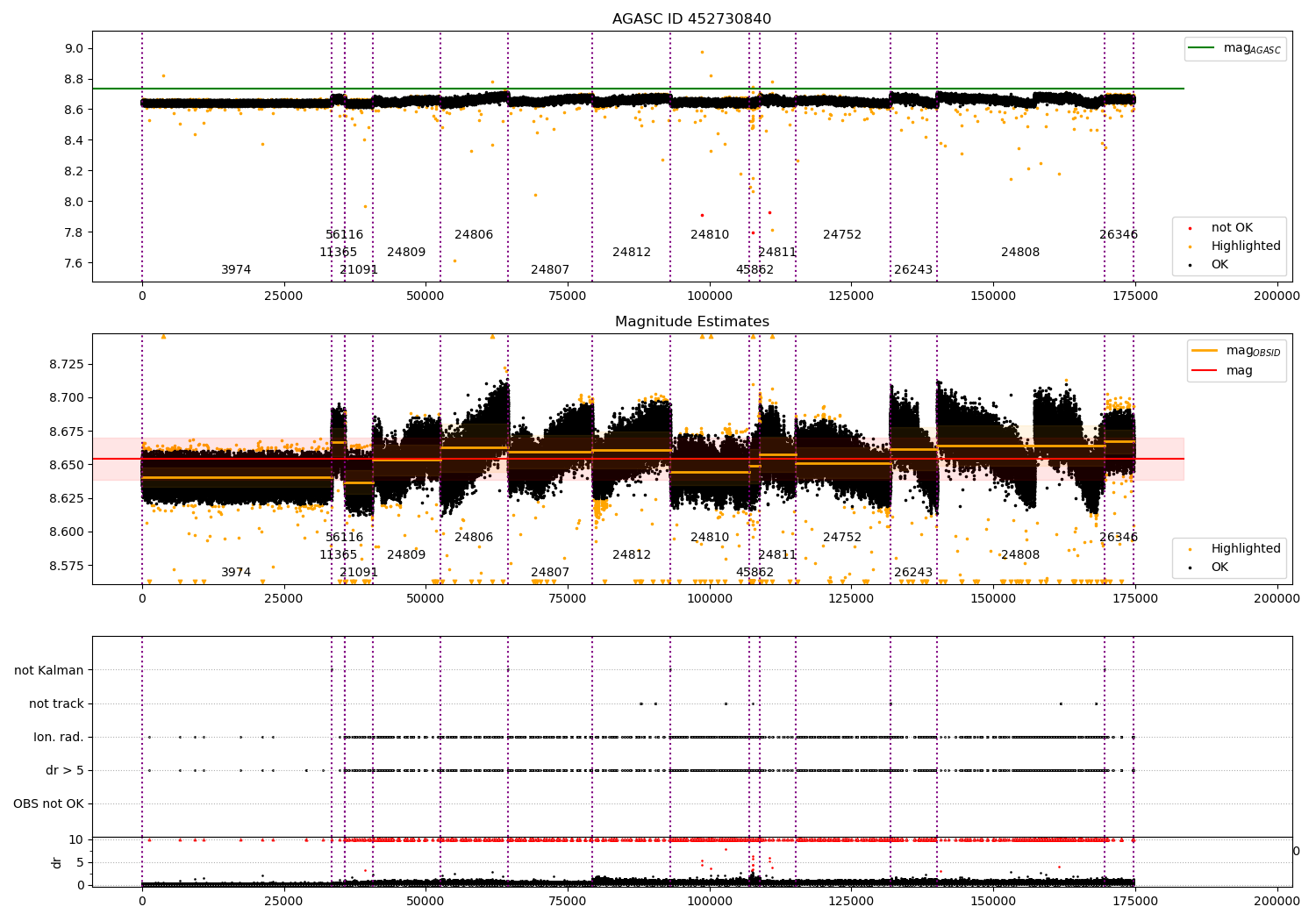Click the 'Ion. rad.' axis label
The height and width of the screenshot is (921, 1316).
tap(59, 737)
